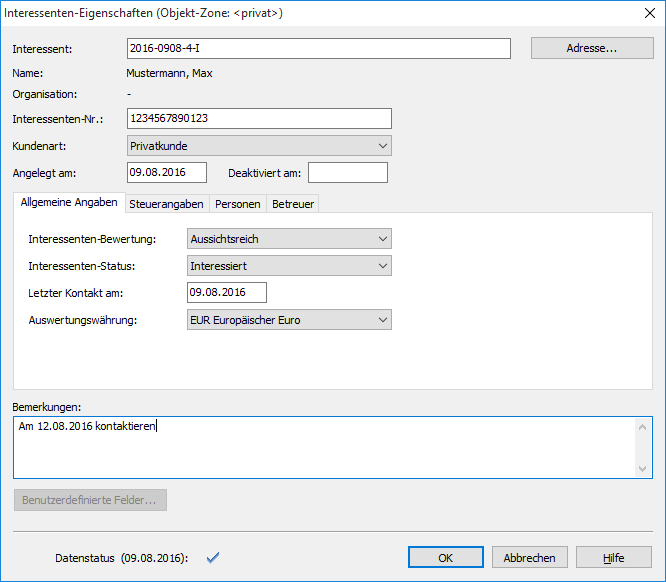
Task: Click the Abbrechen button
Action: pos(530,558)
